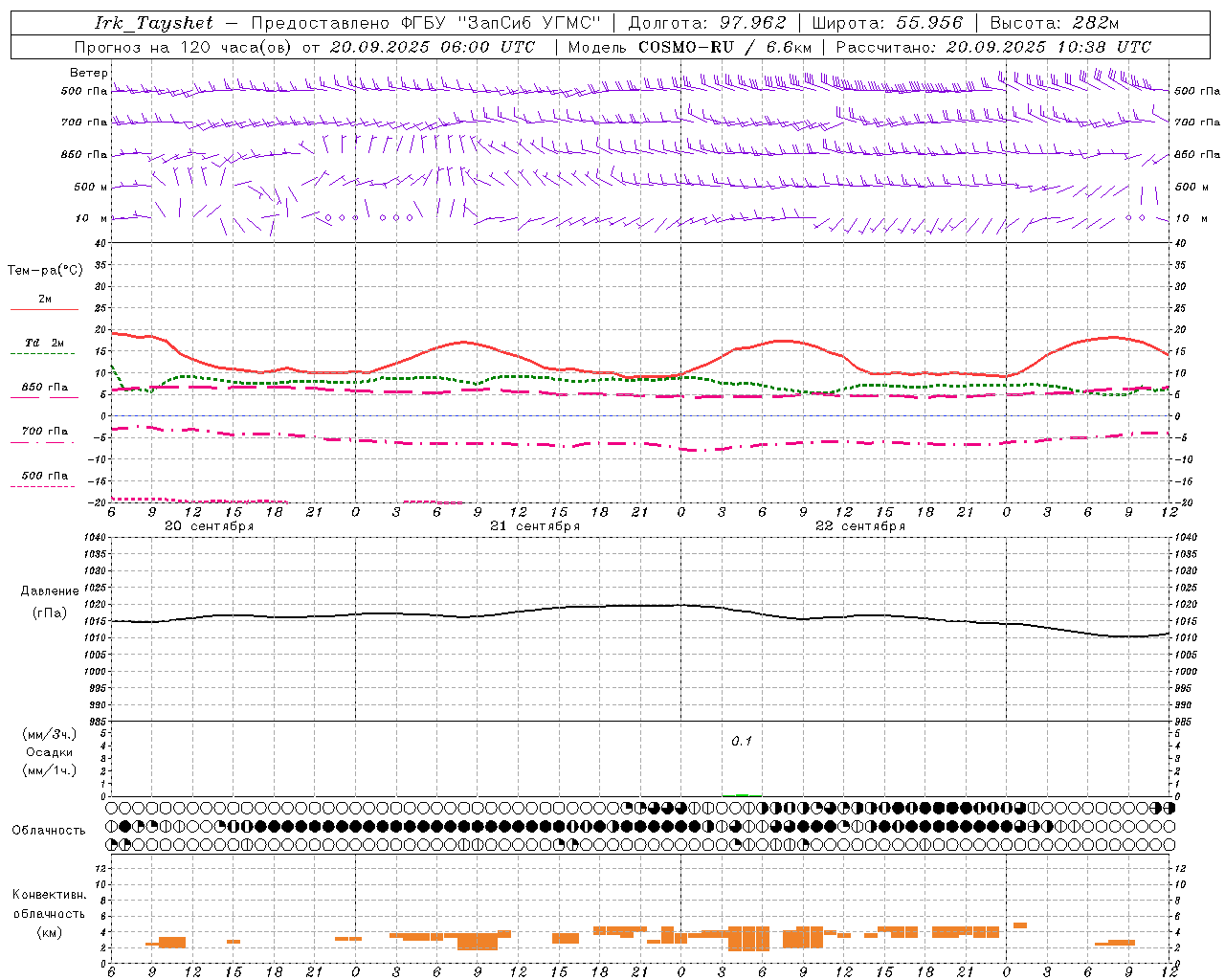Click the longitude value "Долгота: 97.962"
Screen dimensions: 1225x980
pyautogui.click(x=707, y=23)
